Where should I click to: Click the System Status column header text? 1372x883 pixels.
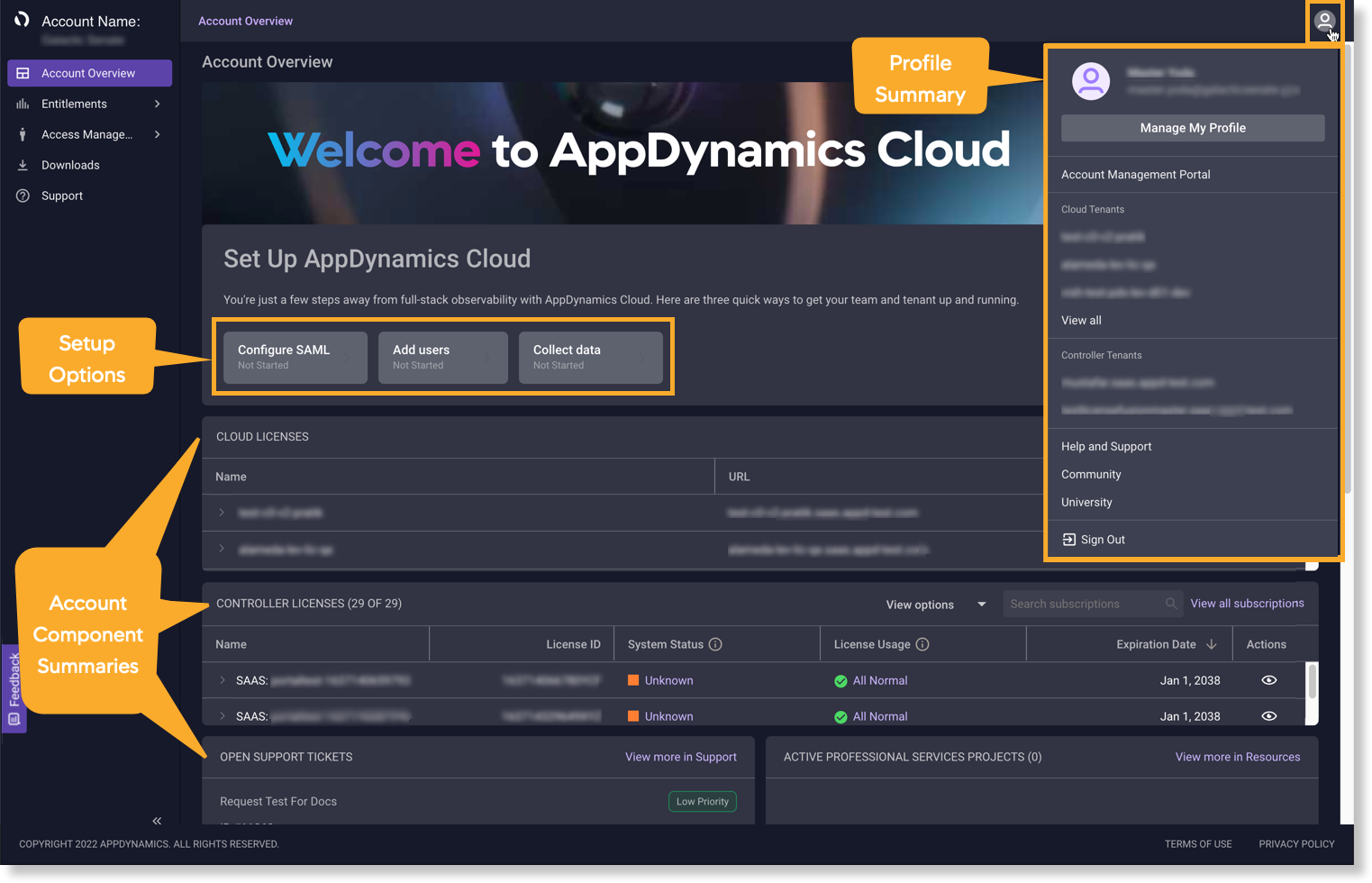click(x=666, y=644)
